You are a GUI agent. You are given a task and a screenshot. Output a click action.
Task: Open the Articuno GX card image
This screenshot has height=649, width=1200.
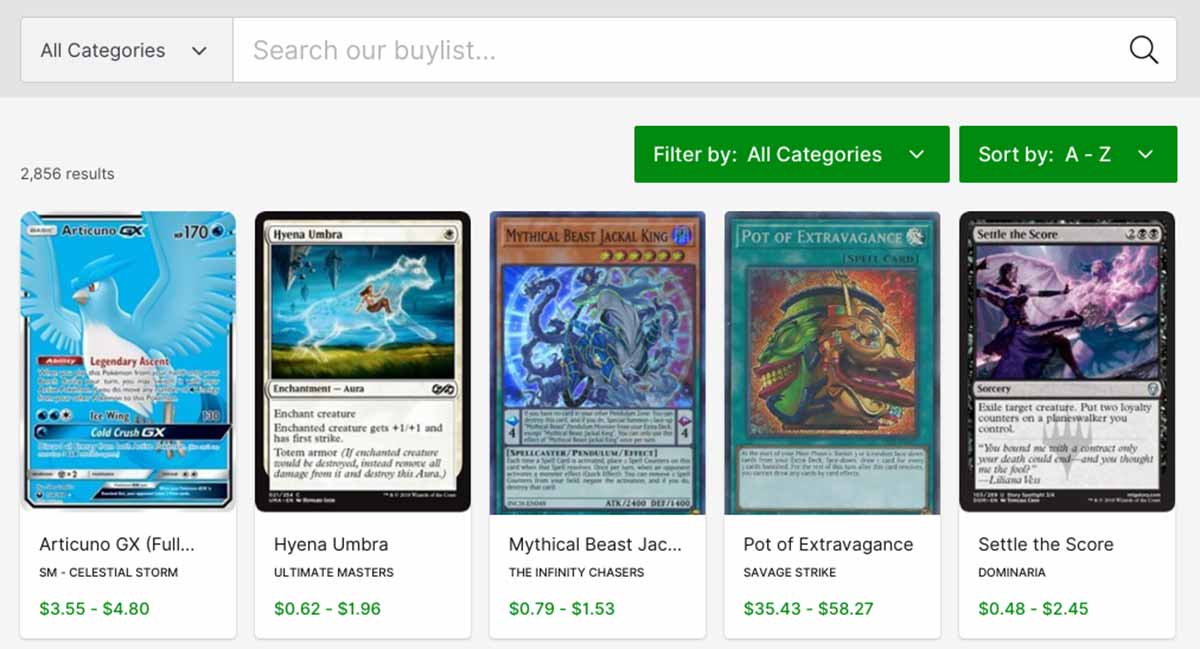(x=128, y=362)
